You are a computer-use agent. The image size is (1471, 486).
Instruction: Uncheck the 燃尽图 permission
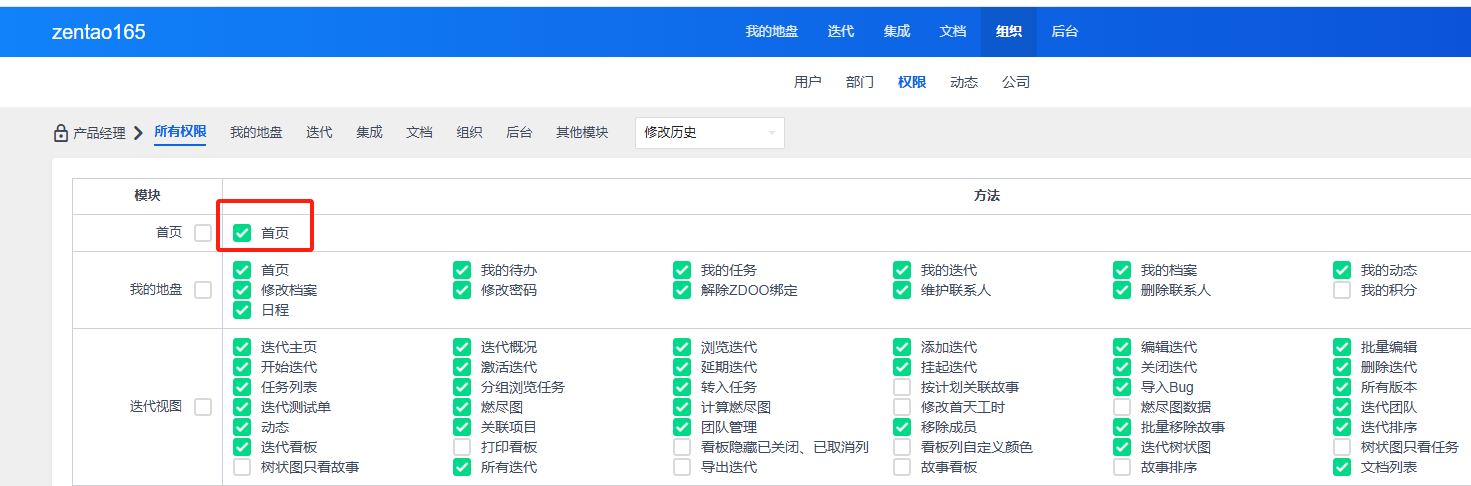pos(462,407)
